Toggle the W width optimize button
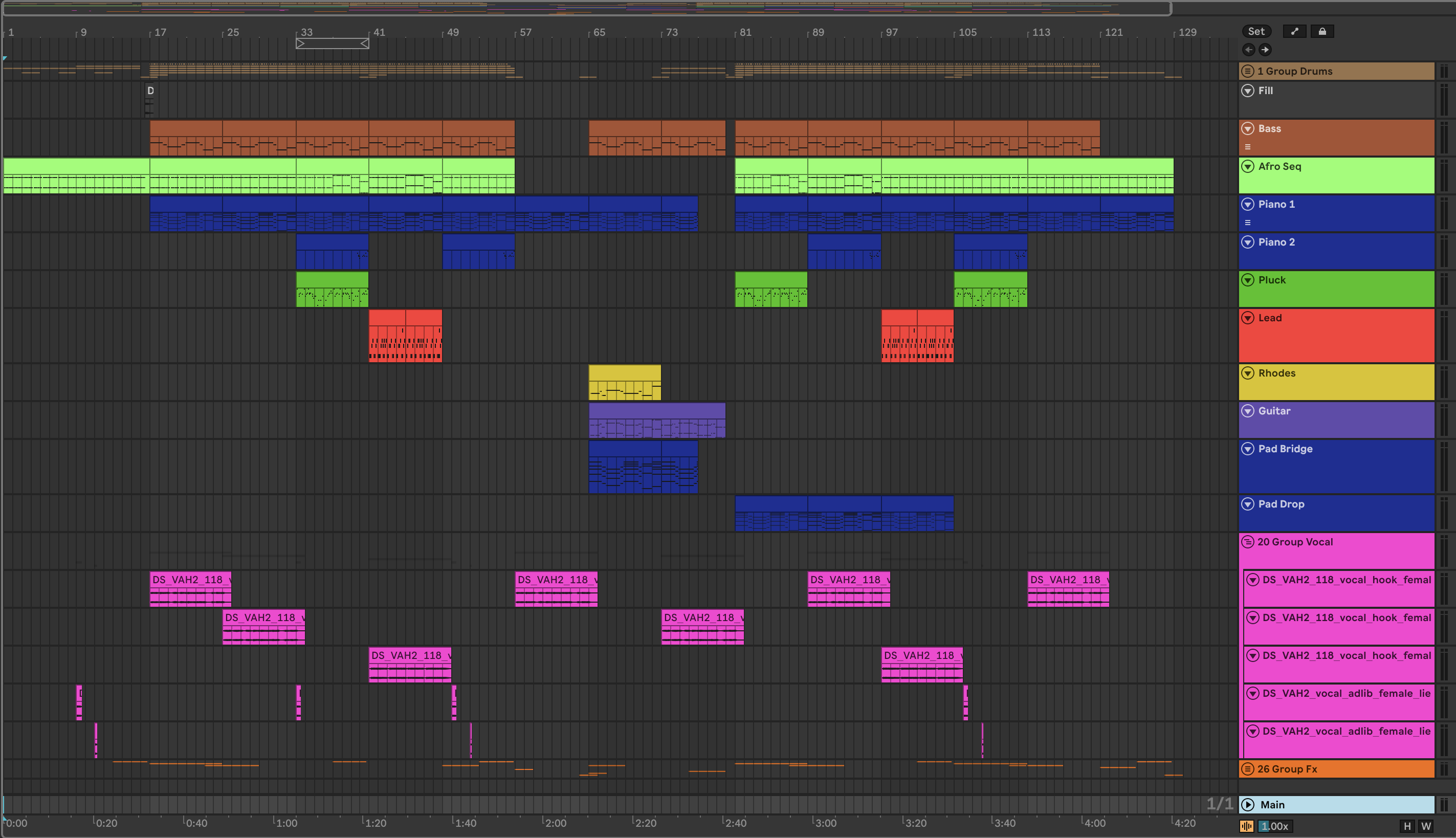 click(x=1425, y=827)
